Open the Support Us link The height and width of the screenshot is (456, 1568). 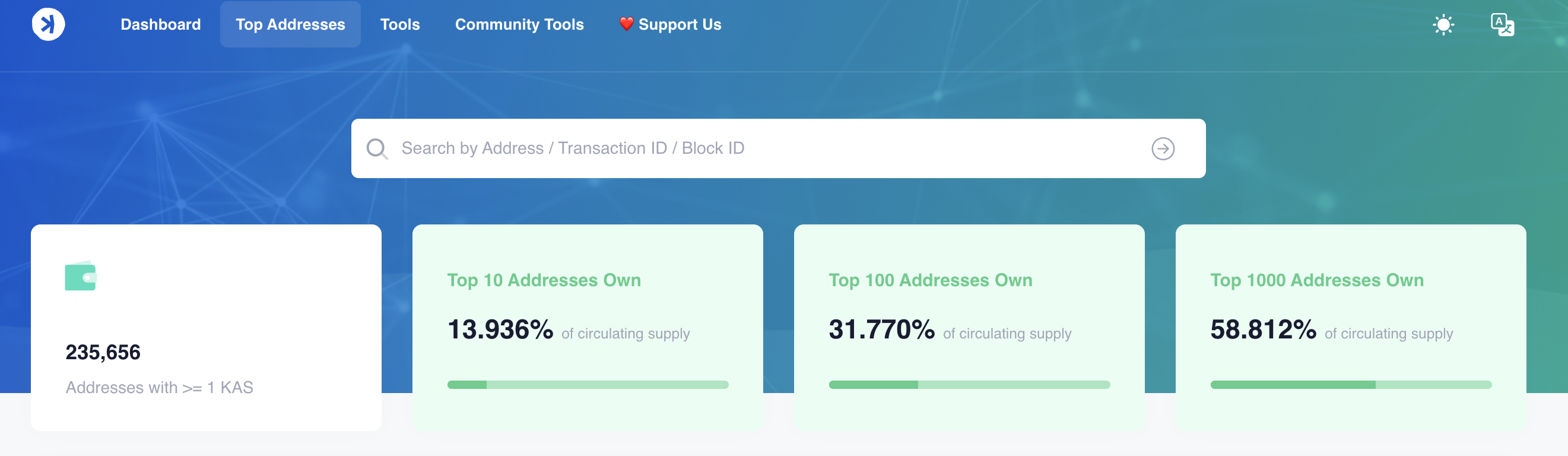[680, 24]
